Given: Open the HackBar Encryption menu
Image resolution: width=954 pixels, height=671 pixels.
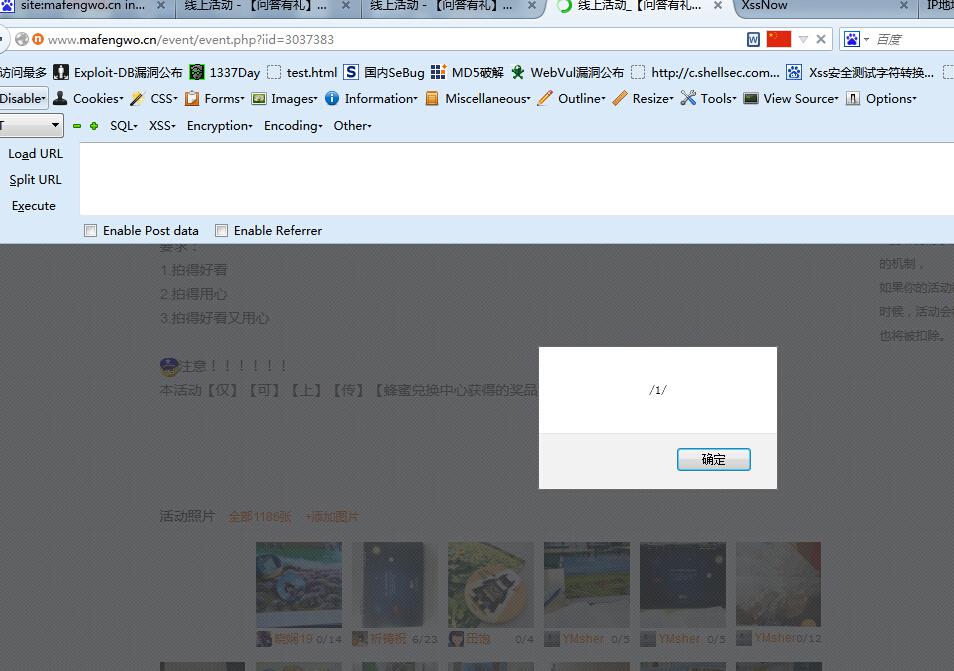Looking at the screenshot, I should pyautogui.click(x=220, y=126).
